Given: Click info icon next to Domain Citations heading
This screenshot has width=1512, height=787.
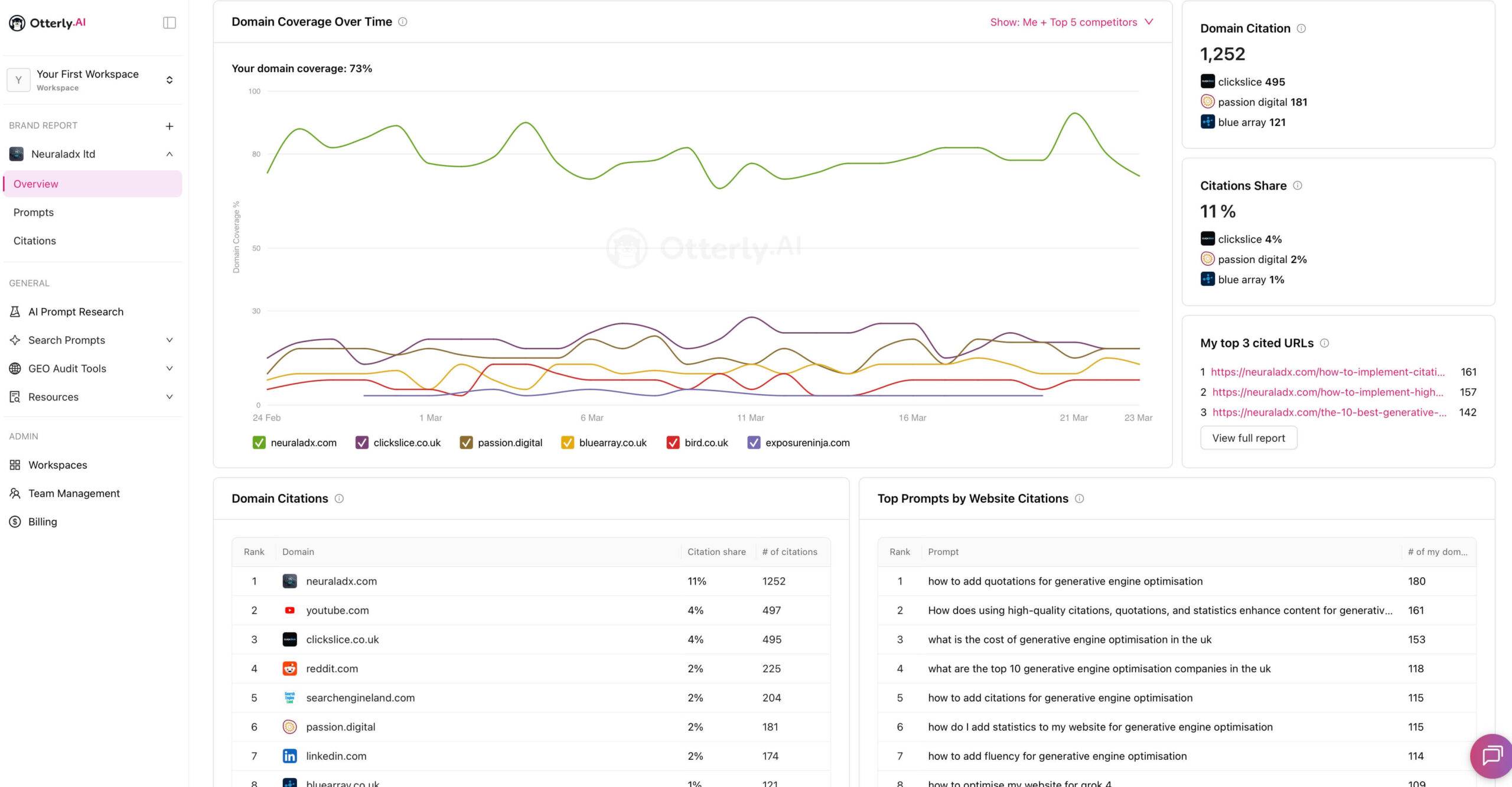Looking at the screenshot, I should pyautogui.click(x=339, y=499).
